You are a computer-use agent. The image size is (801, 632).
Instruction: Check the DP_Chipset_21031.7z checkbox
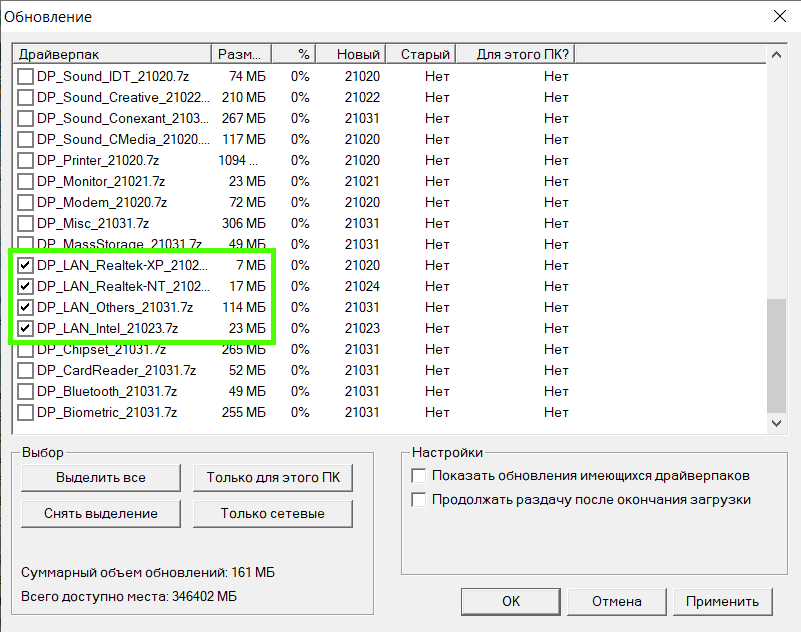pyautogui.click(x=25, y=350)
